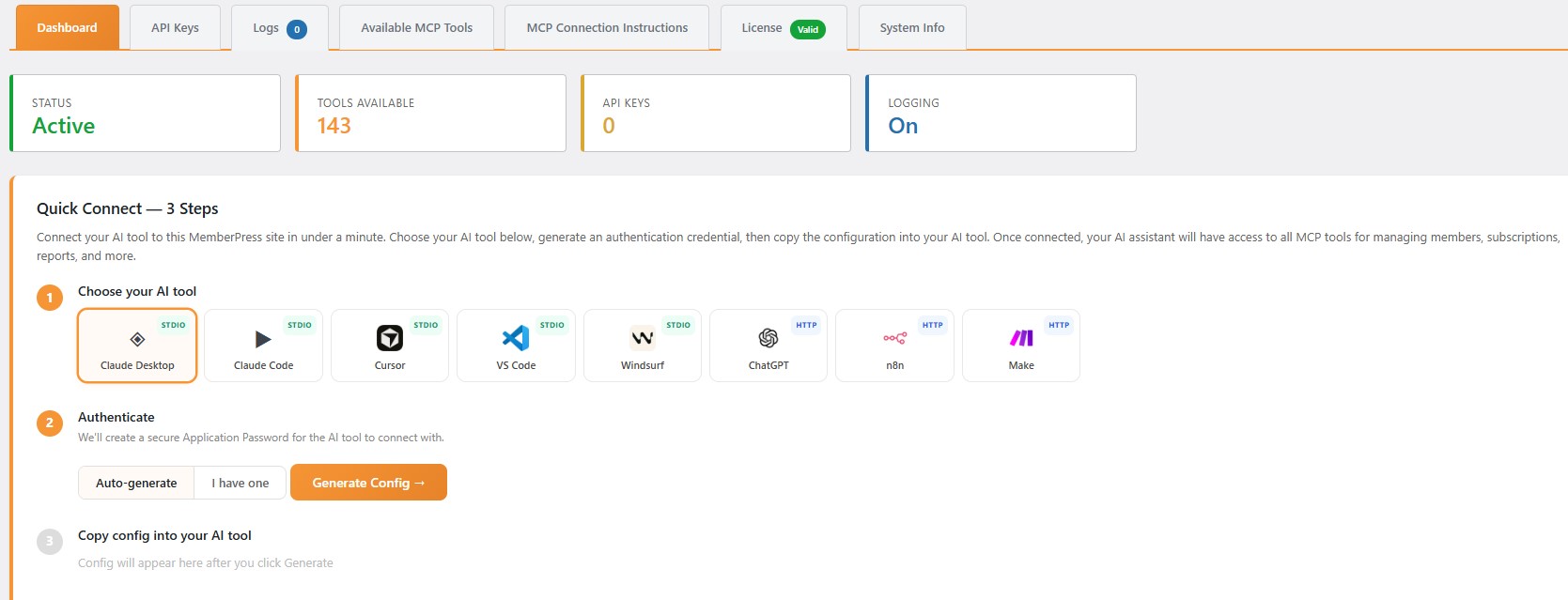Click the STDIO badge on Claude Code card

pyautogui.click(x=300, y=325)
